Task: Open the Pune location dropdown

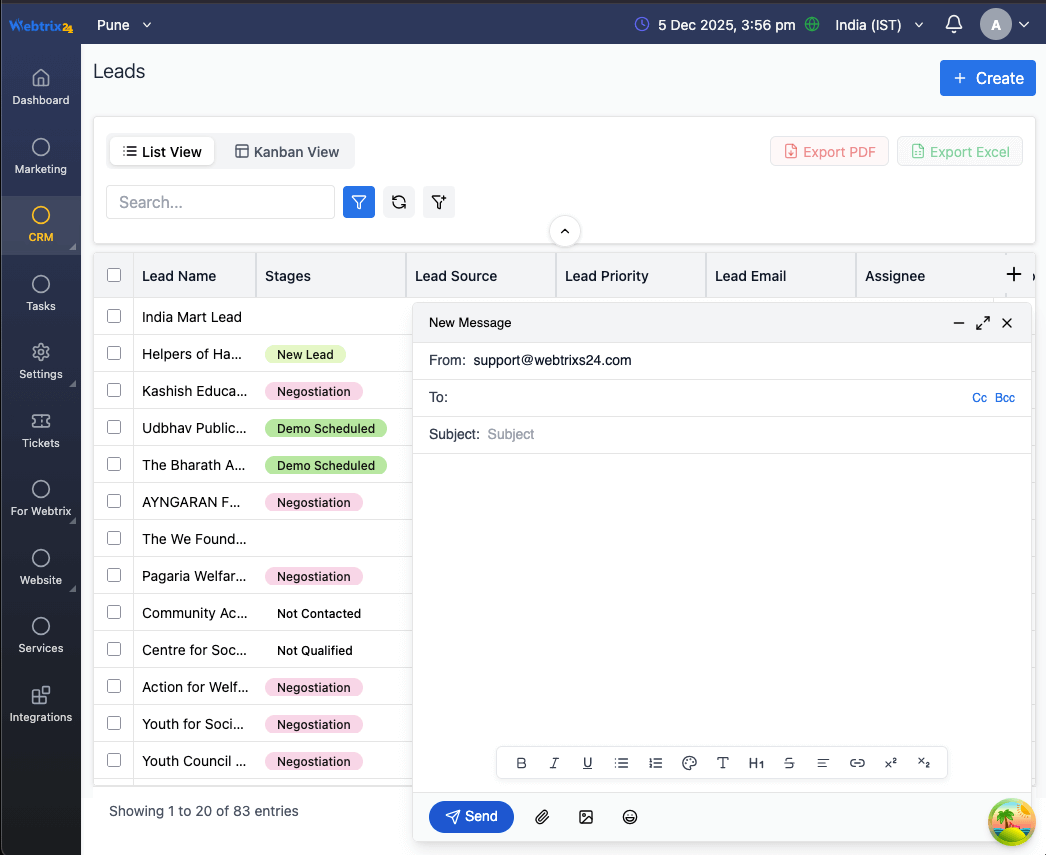Action: click(124, 25)
